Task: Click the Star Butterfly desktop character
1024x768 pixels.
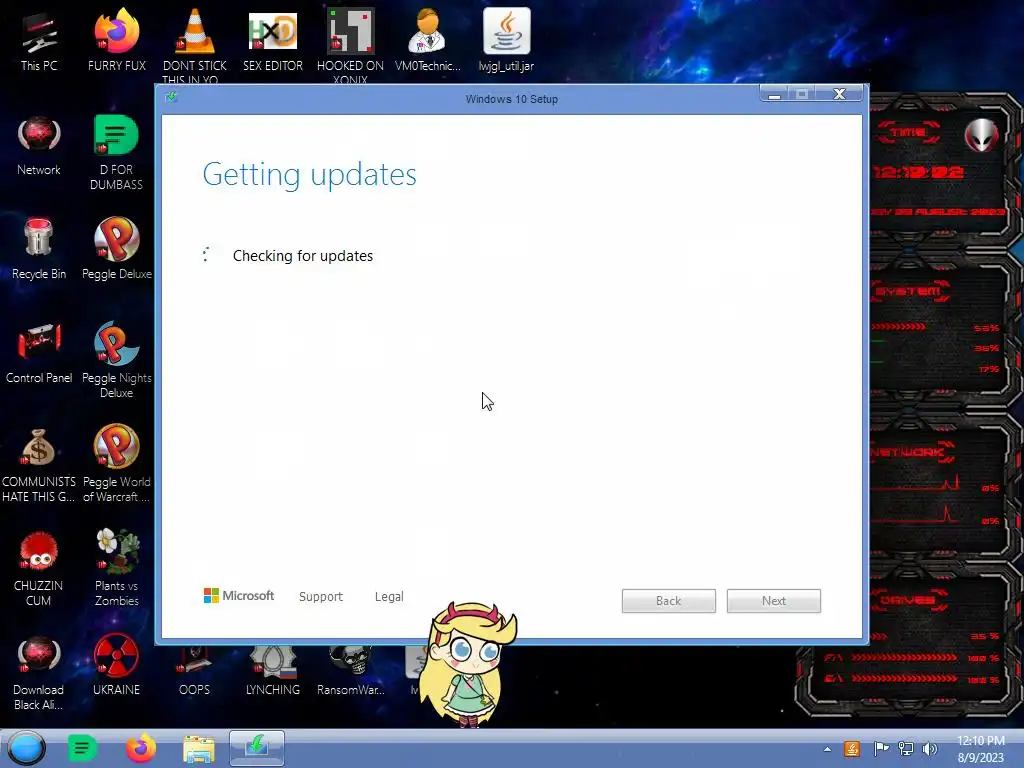Action: click(468, 665)
